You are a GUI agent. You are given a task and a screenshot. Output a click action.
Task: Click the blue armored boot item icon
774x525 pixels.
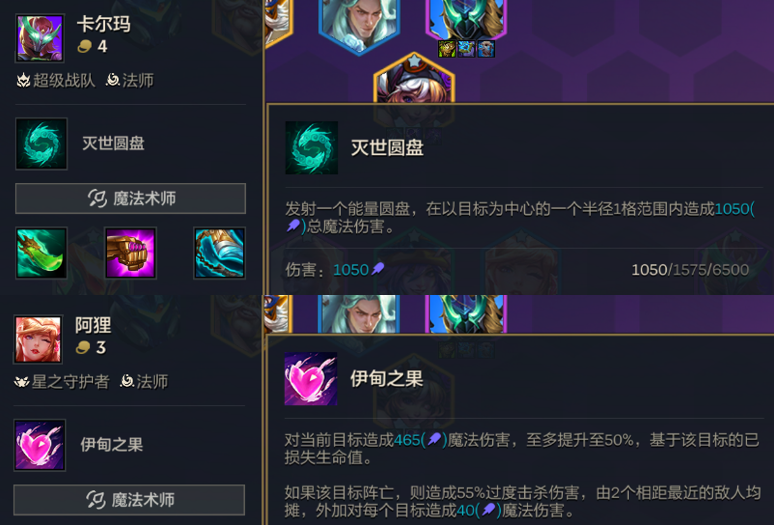tap(220, 253)
